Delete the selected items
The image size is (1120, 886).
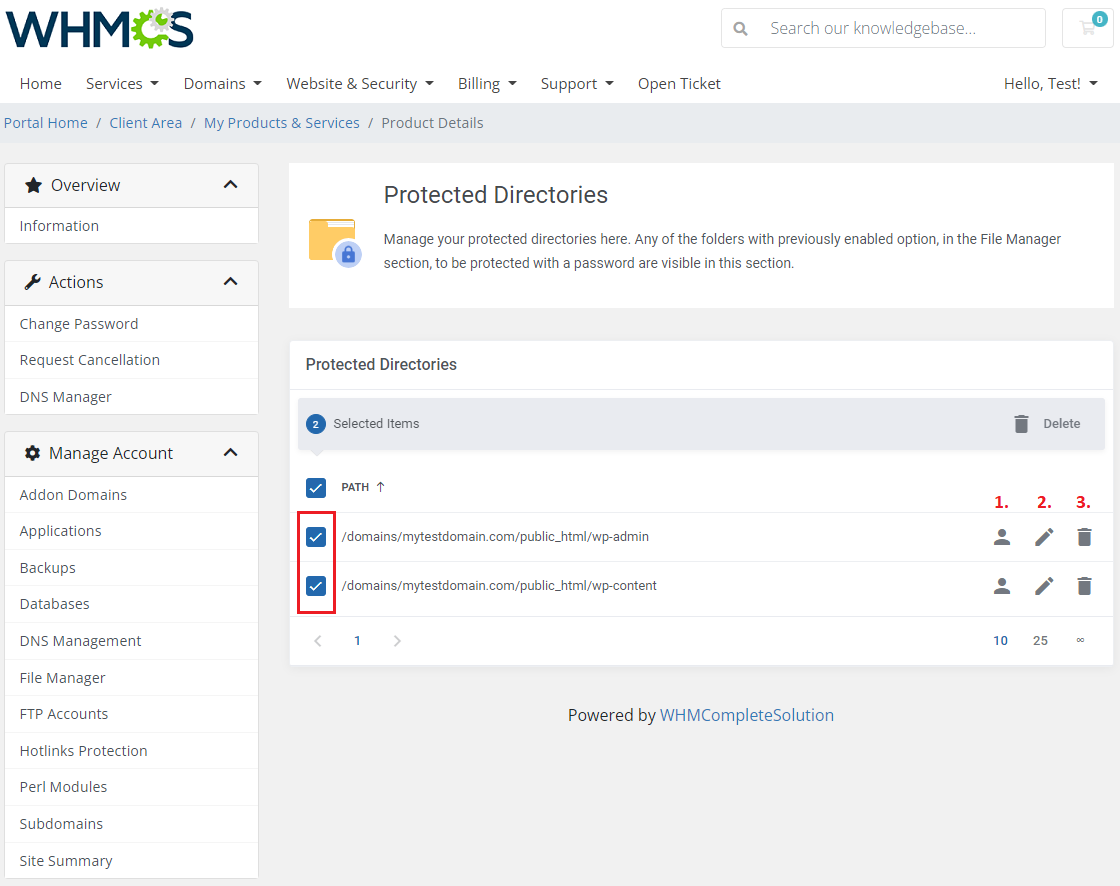point(1047,424)
